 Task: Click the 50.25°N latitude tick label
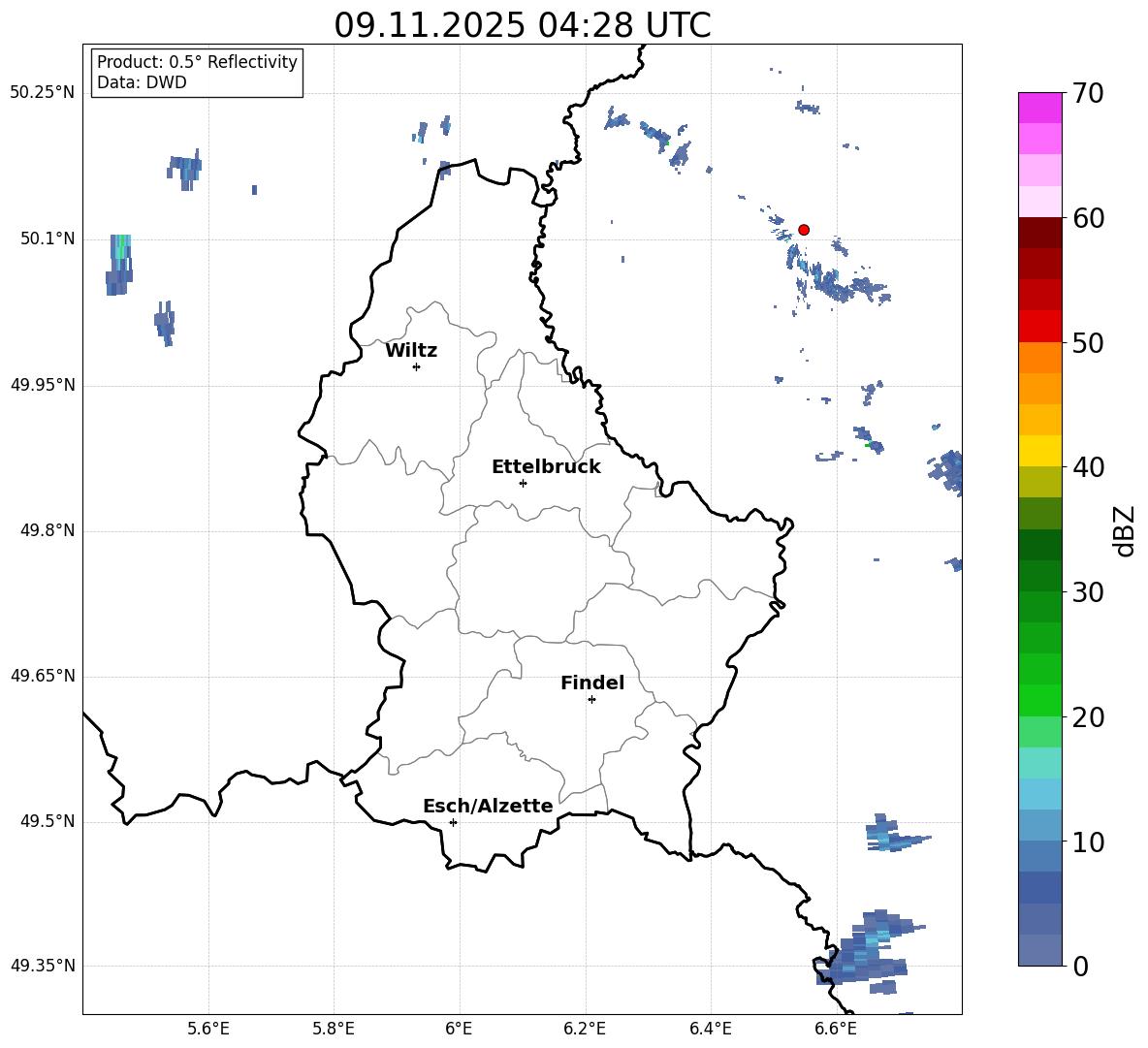tap(42, 93)
